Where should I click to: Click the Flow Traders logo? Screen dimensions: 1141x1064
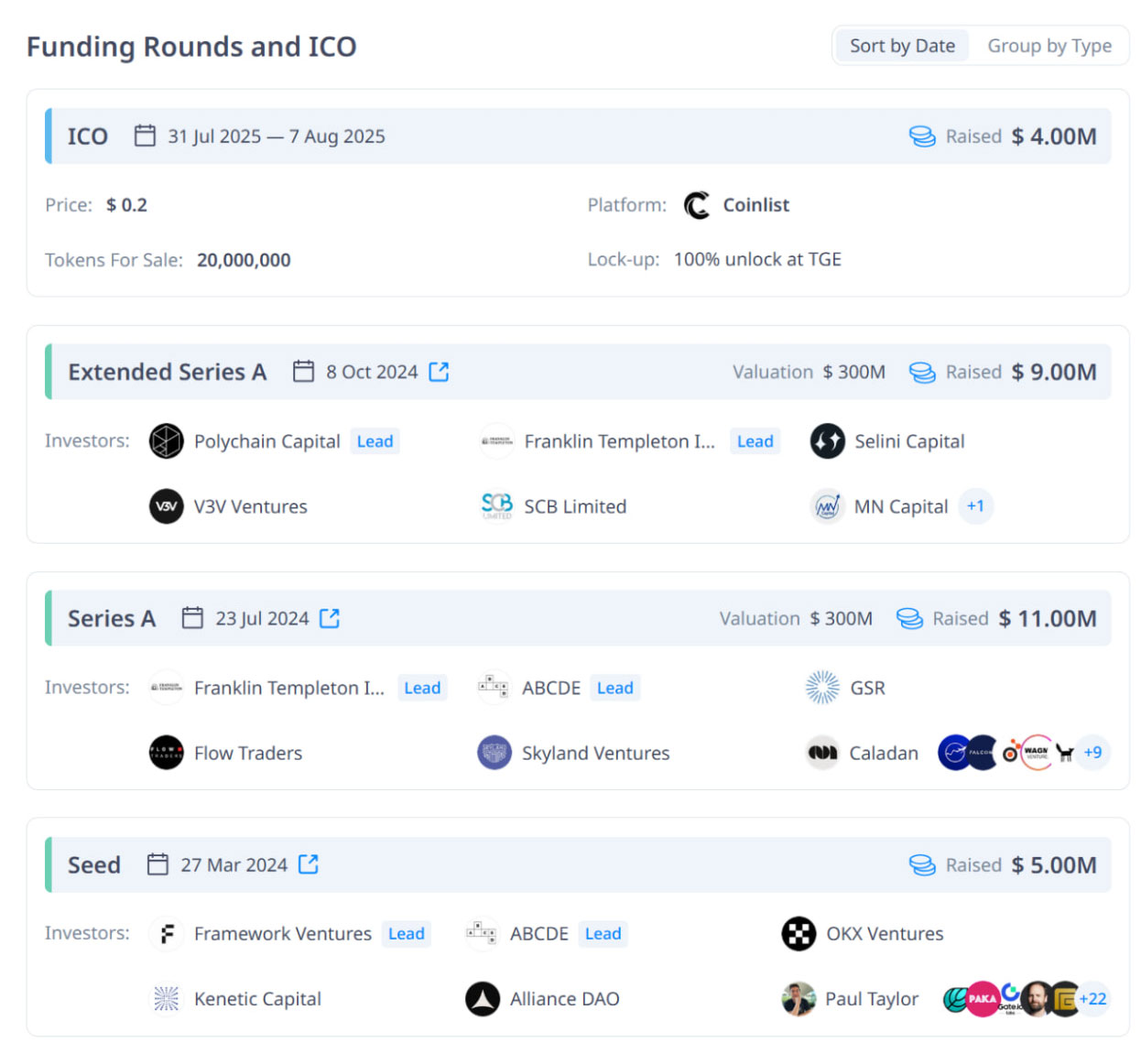pos(167,753)
